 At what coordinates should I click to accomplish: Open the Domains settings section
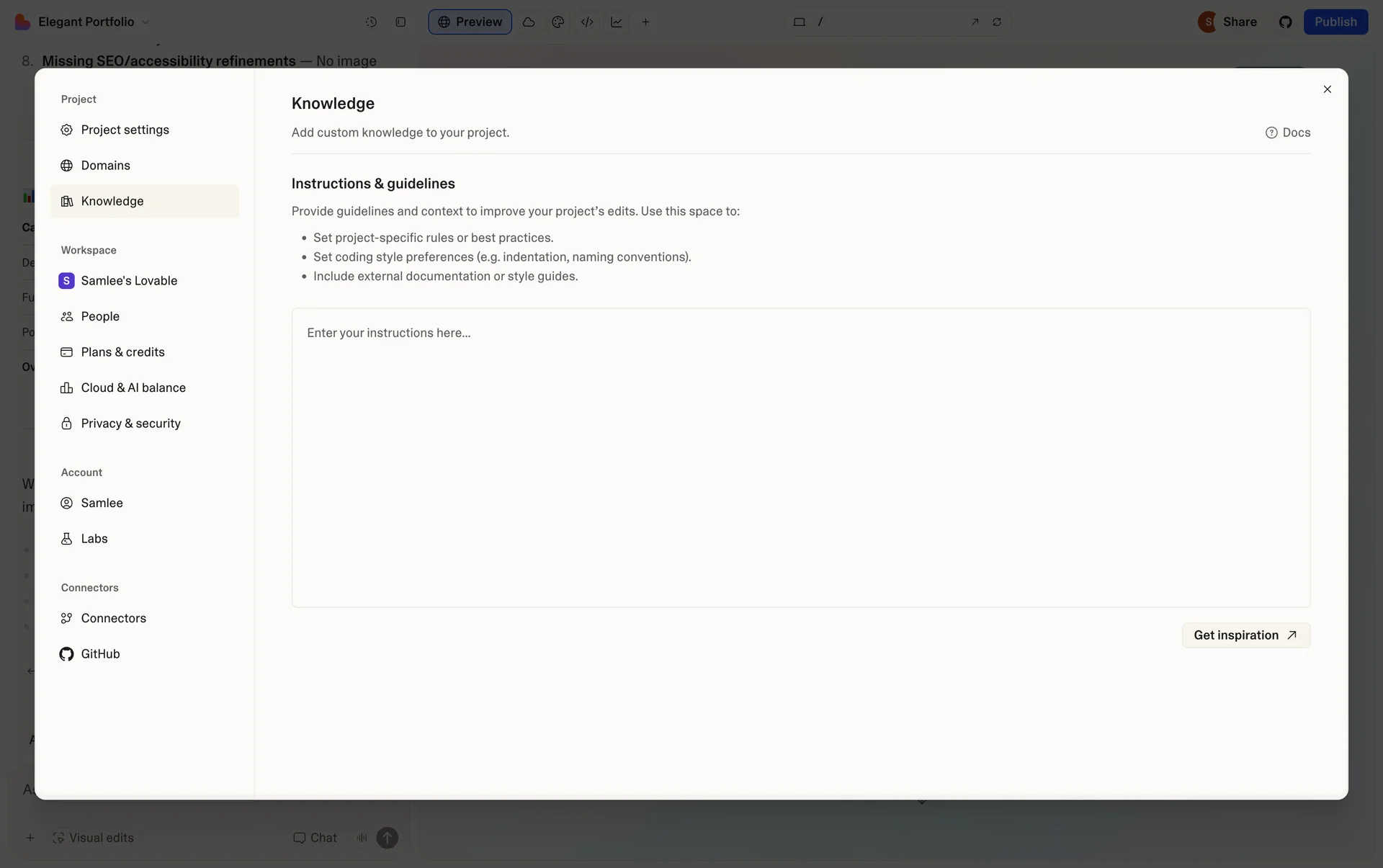point(105,166)
